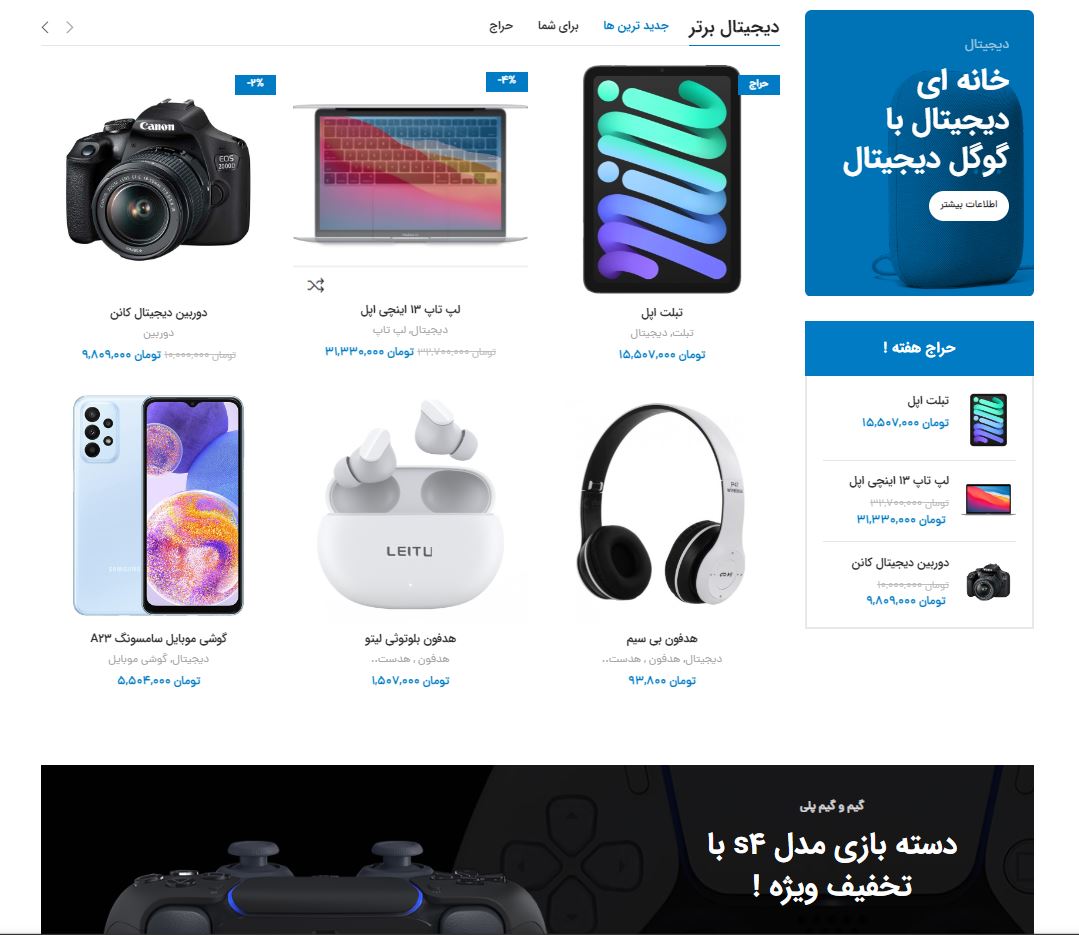
Task: Open the دیجیتال برتر tab
Action: 734,28
